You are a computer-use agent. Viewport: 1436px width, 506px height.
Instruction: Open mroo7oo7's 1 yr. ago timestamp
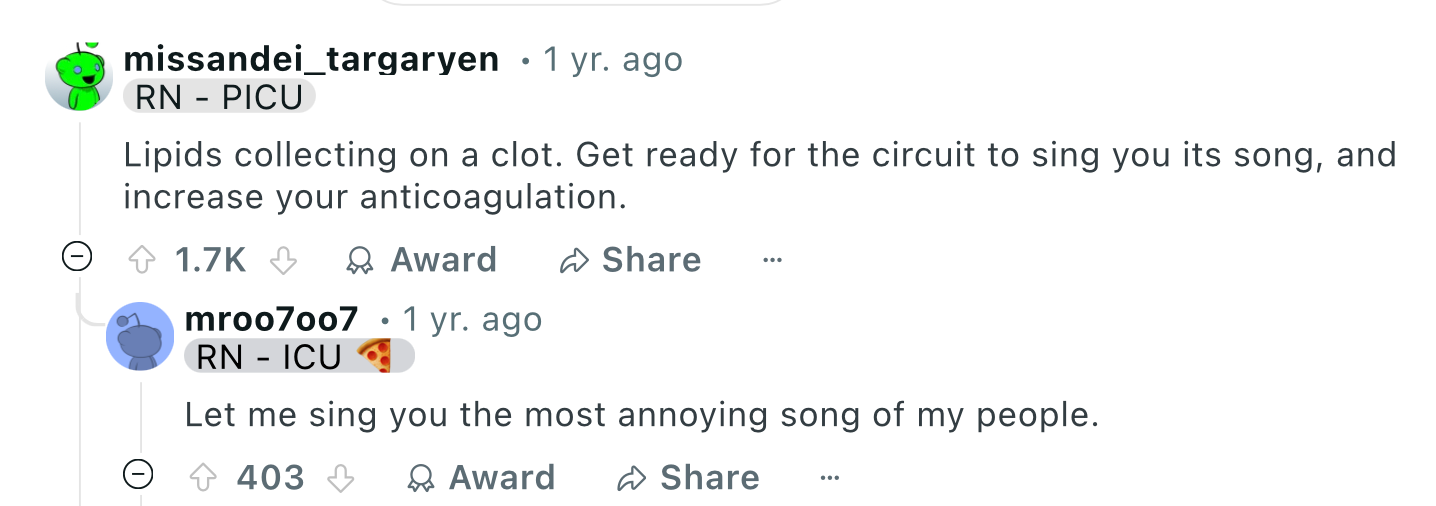[472, 319]
